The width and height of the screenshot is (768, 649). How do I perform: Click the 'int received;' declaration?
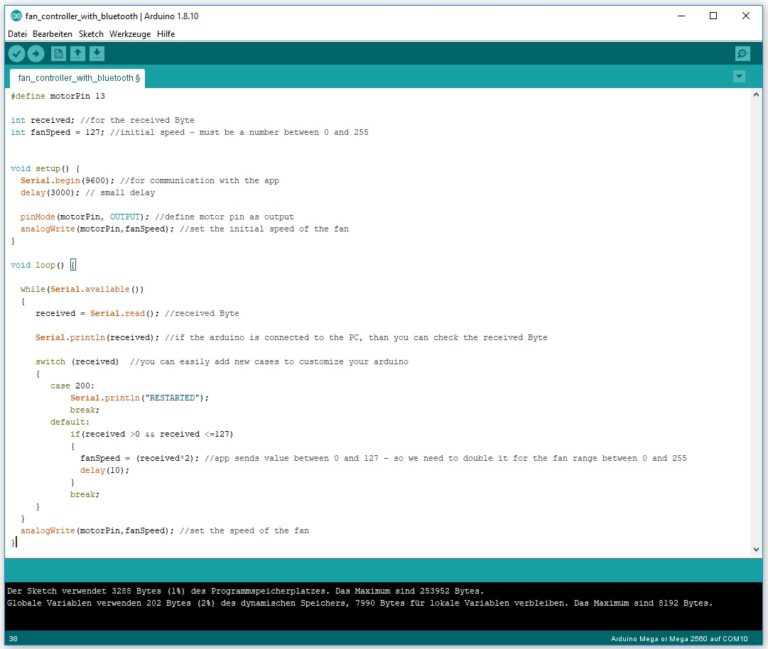[43, 120]
